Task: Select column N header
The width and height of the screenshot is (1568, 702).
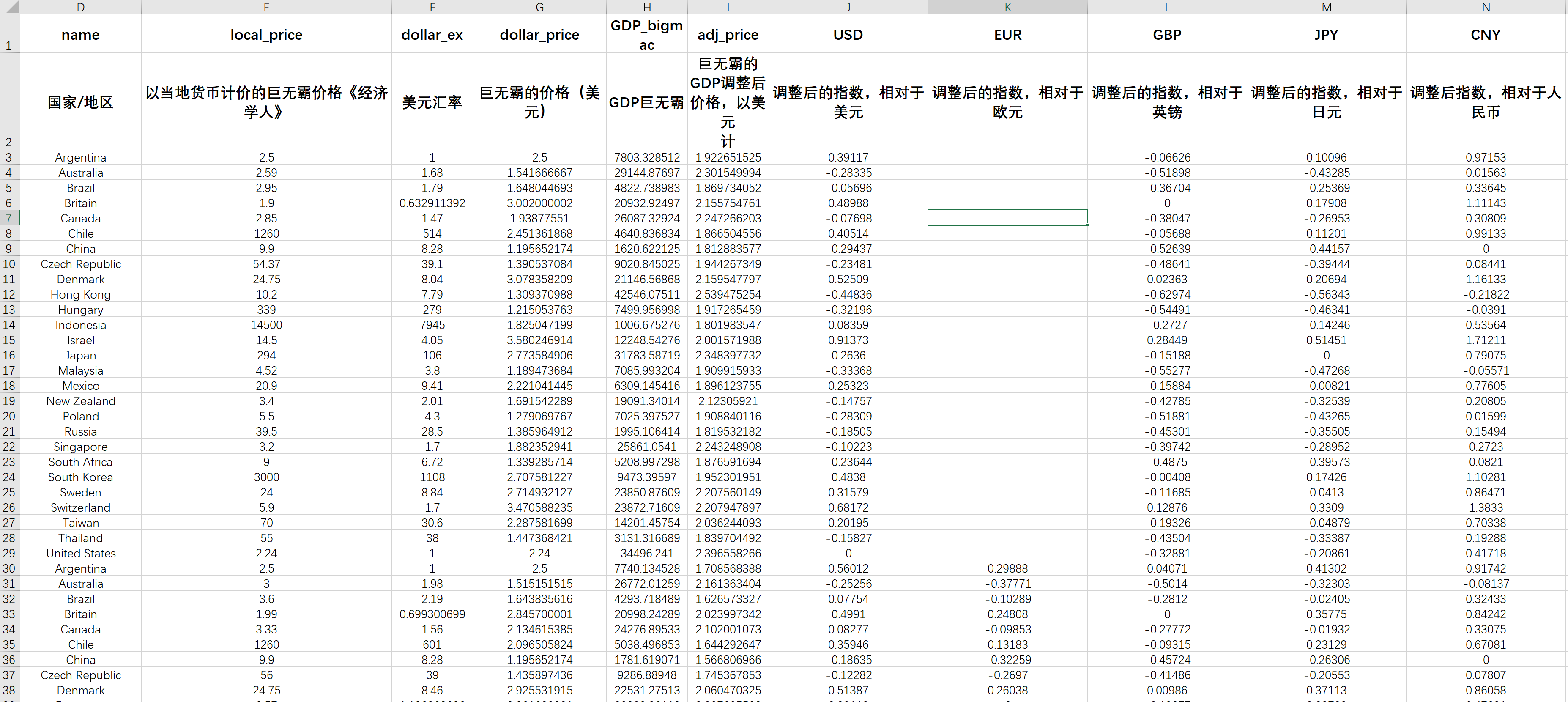Action: (1486, 7)
